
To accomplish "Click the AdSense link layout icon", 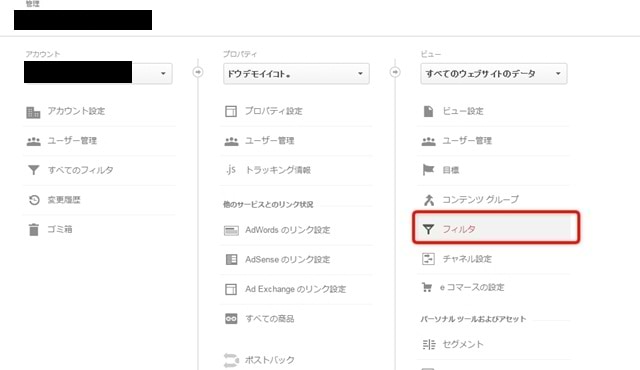I will pos(231,259).
